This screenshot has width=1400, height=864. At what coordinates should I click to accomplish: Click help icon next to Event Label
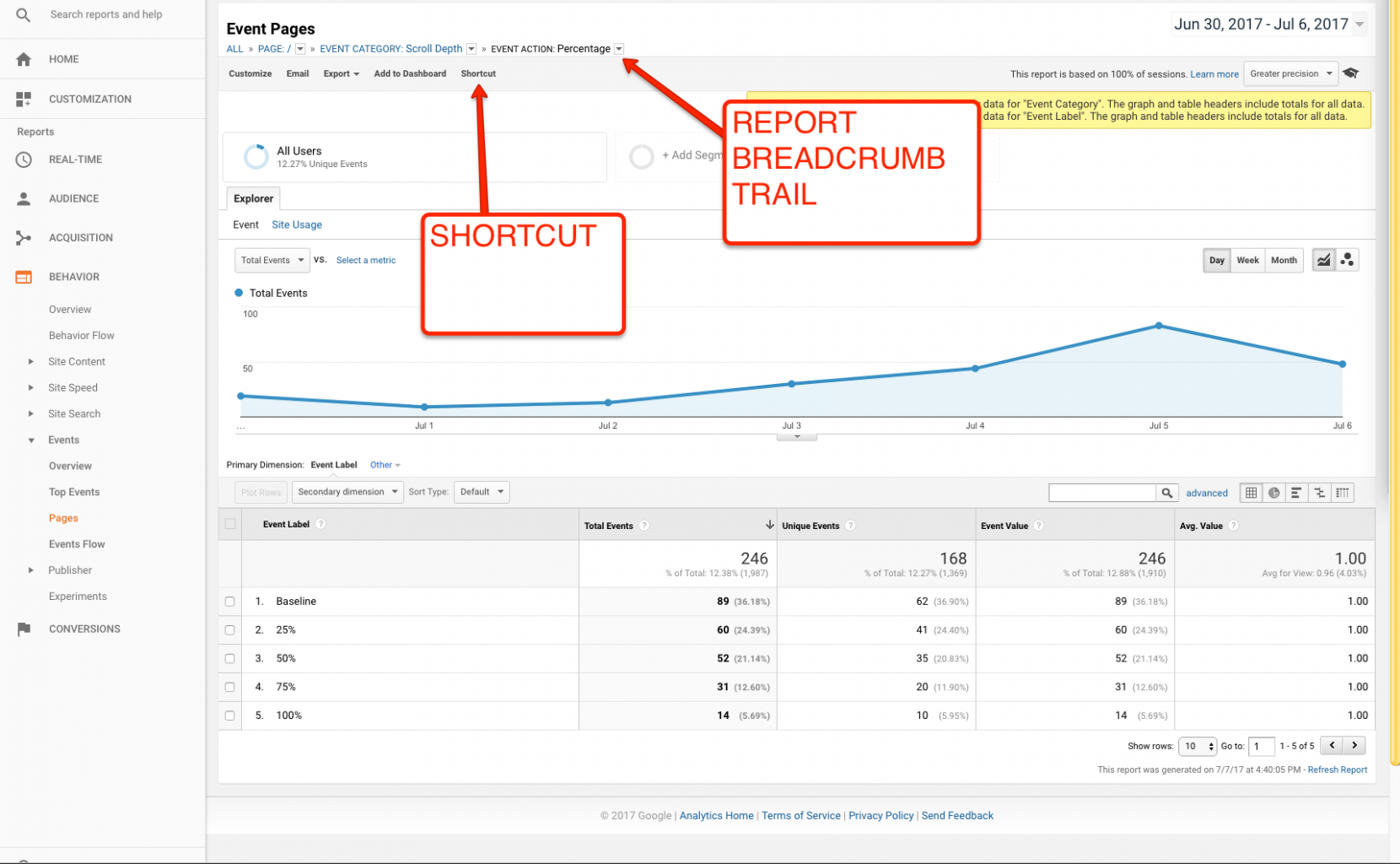(321, 524)
